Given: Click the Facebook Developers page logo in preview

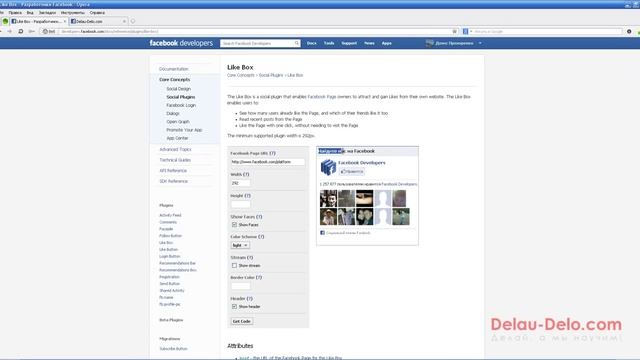Looking at the screenshot, I should click(328, 167).
